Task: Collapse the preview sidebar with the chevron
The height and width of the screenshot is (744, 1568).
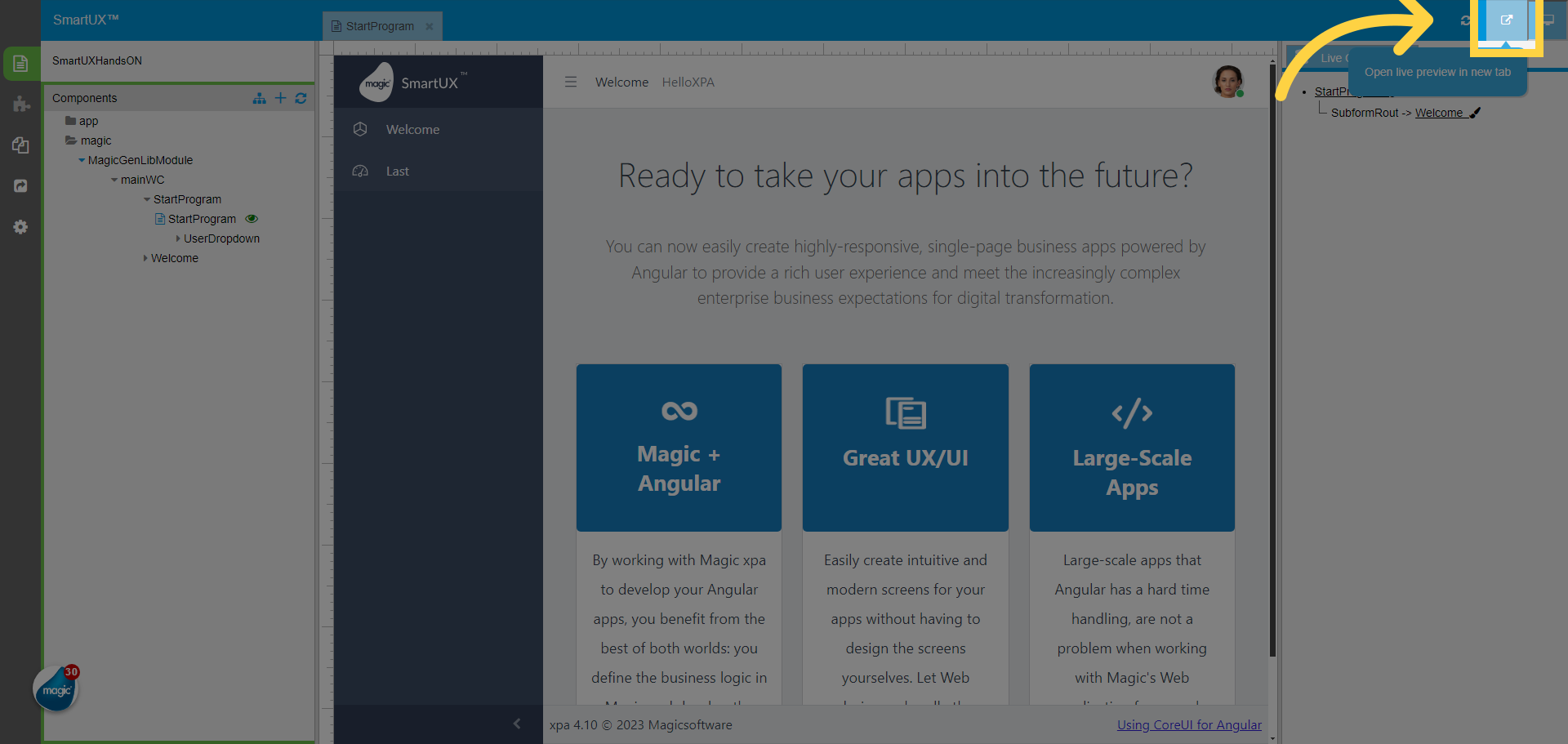Action: pyautogui.click(x=516, y=724)
